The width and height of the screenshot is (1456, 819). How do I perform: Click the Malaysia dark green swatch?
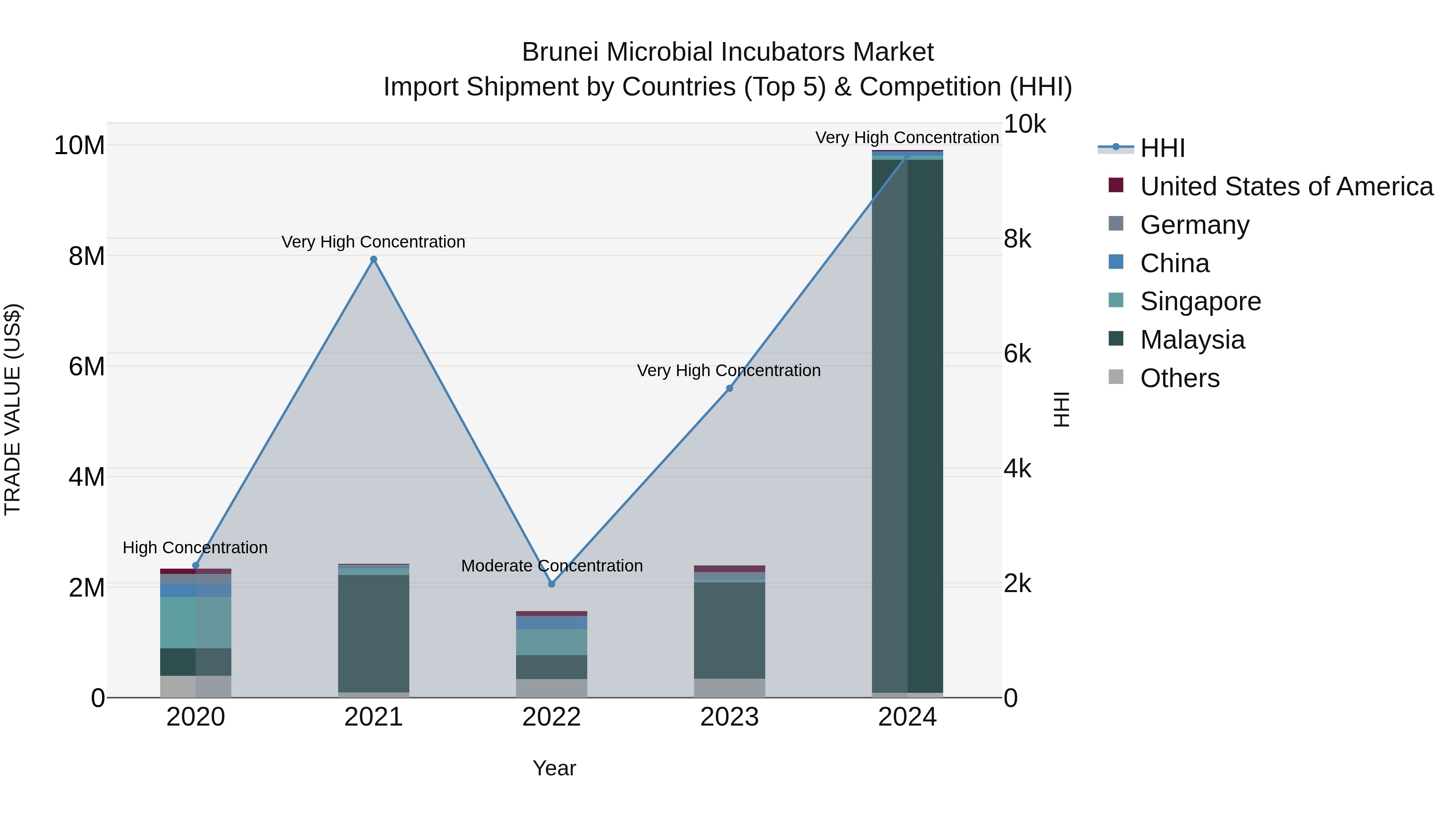tap(1116, 339)
